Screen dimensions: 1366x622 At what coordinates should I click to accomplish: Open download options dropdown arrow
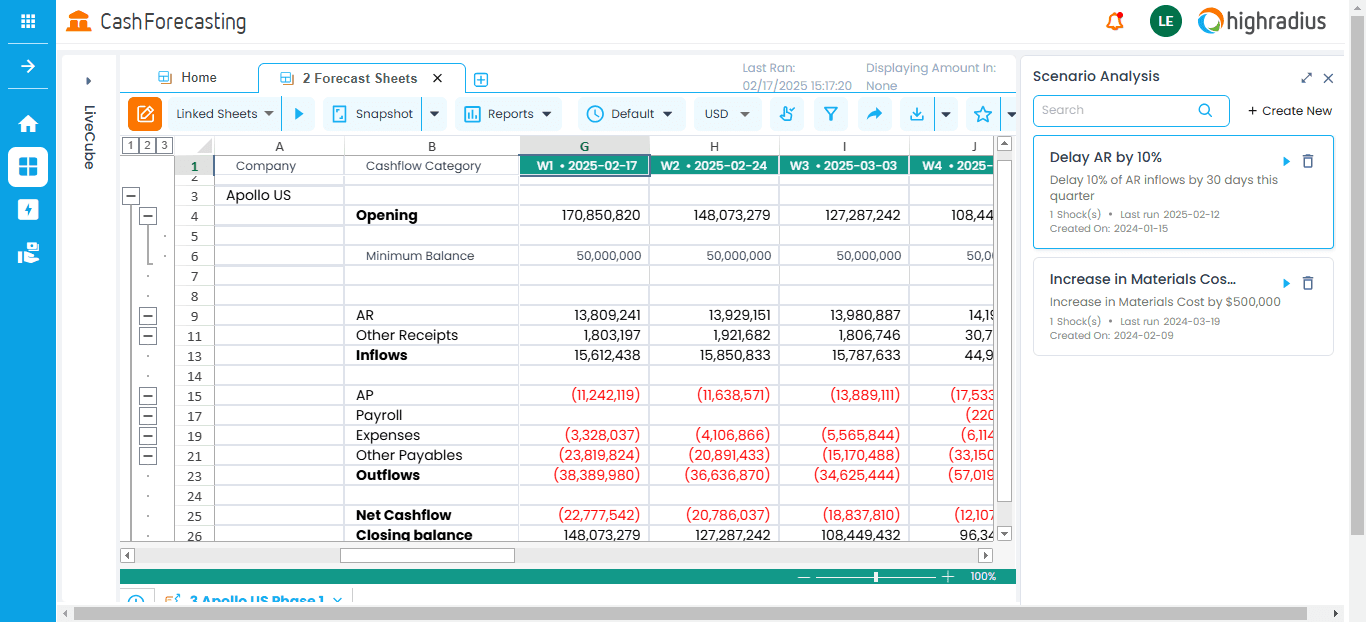pos(946,114)
